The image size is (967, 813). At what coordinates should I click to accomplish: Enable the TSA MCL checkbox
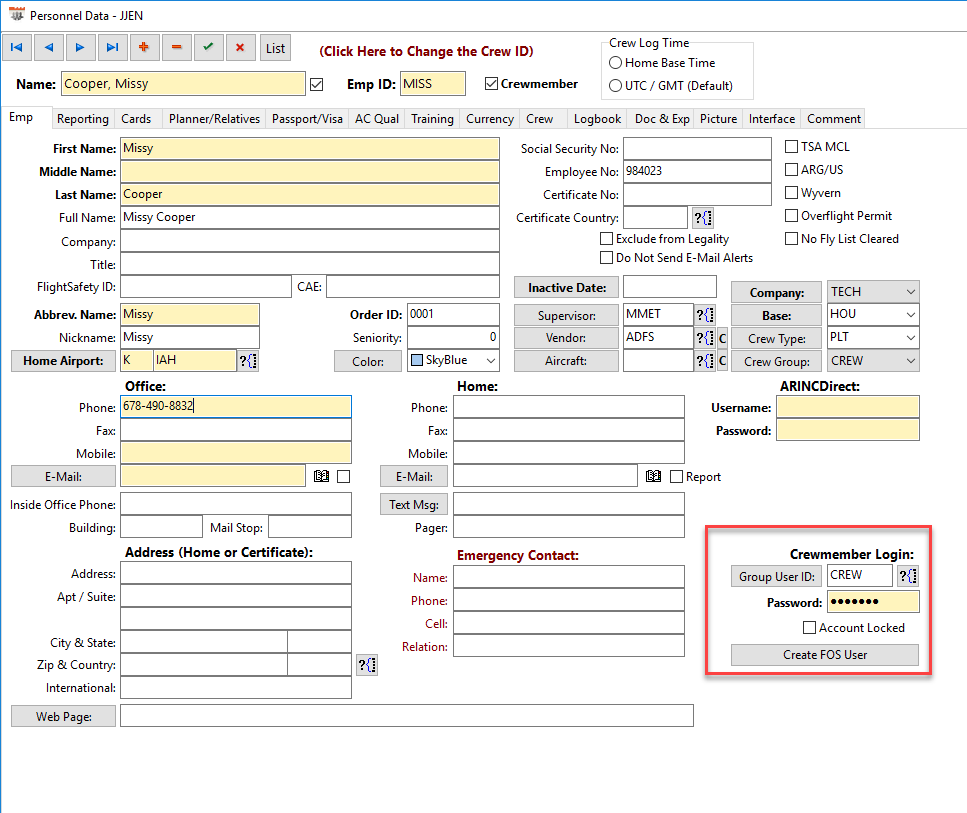click(792, 147)
